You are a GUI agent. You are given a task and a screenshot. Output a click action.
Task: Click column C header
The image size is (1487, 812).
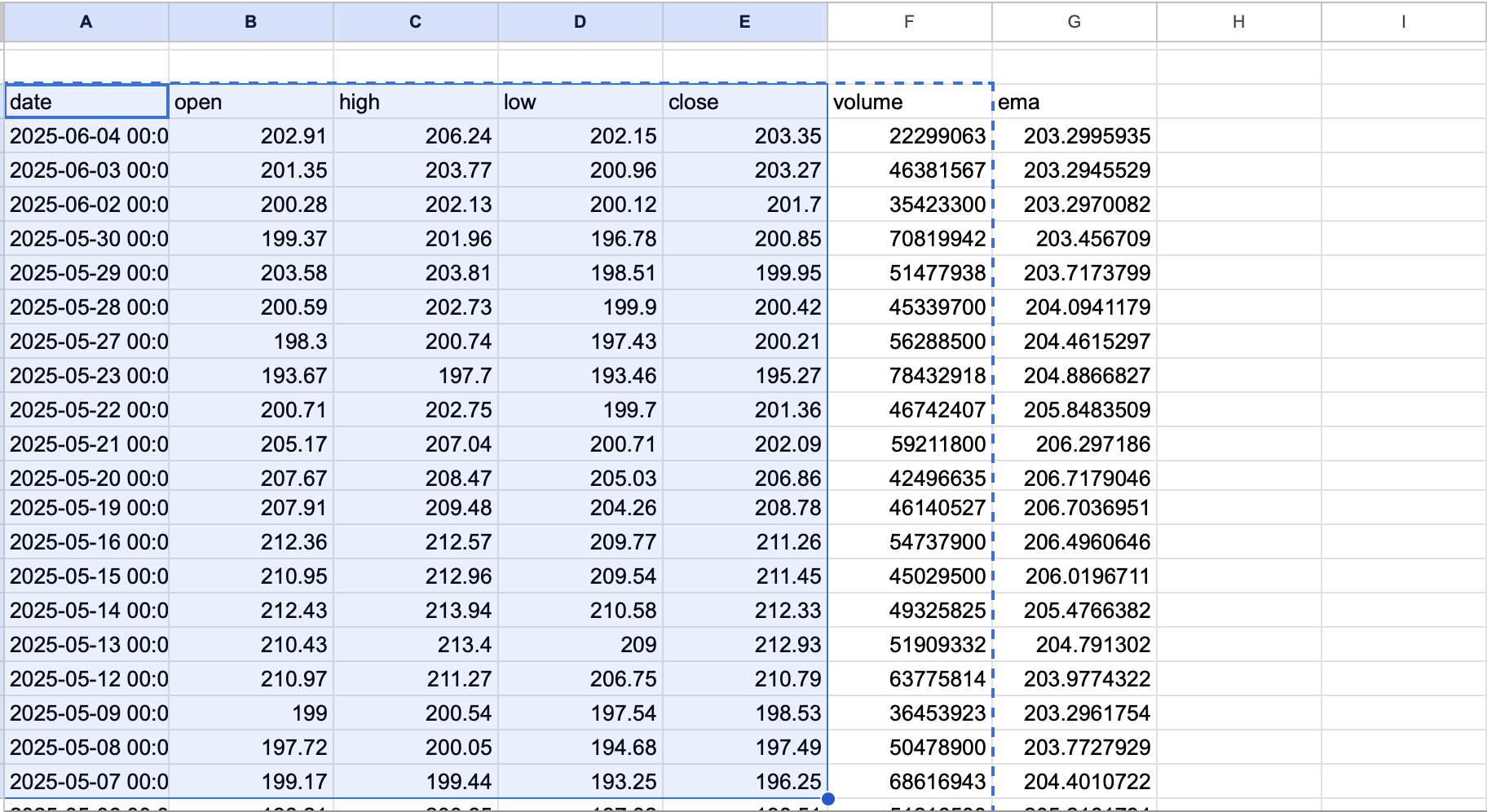(x=415, y=22)
